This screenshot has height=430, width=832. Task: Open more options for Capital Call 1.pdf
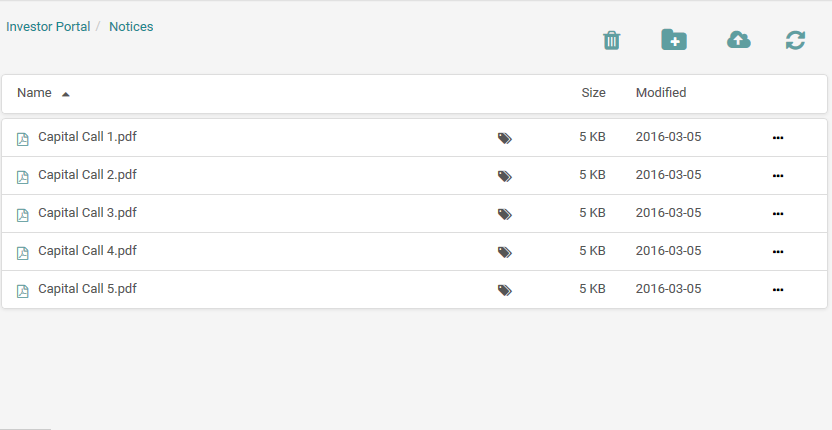click(x=778, y=138)
